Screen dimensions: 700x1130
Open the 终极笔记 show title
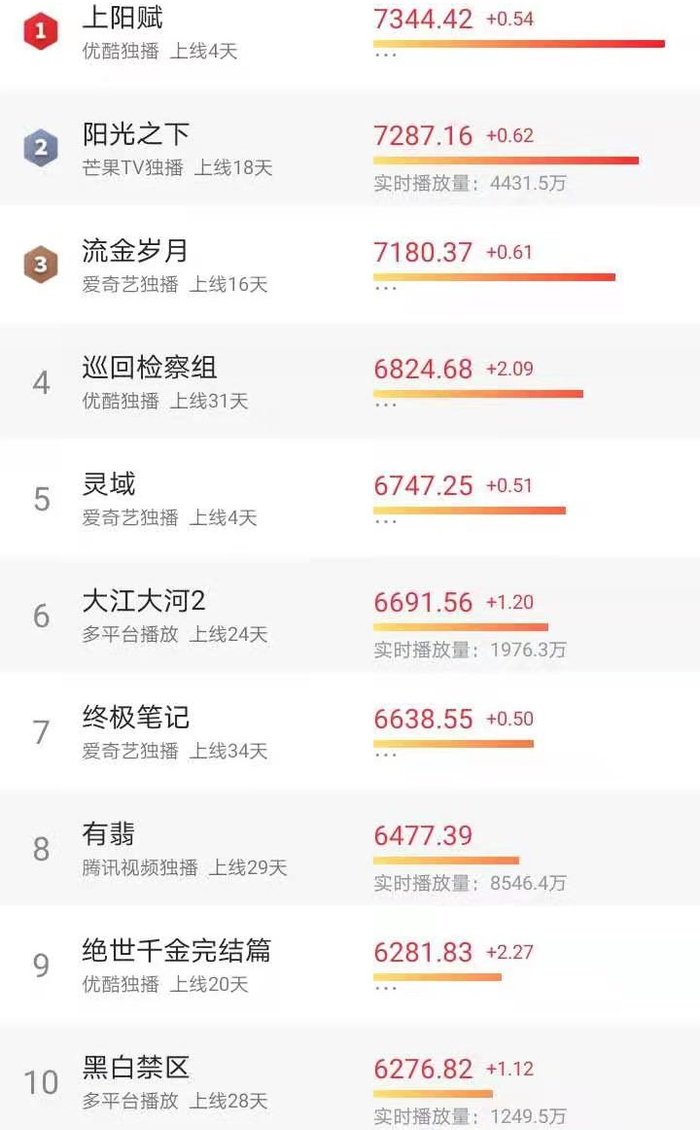[x=135, y=718]
